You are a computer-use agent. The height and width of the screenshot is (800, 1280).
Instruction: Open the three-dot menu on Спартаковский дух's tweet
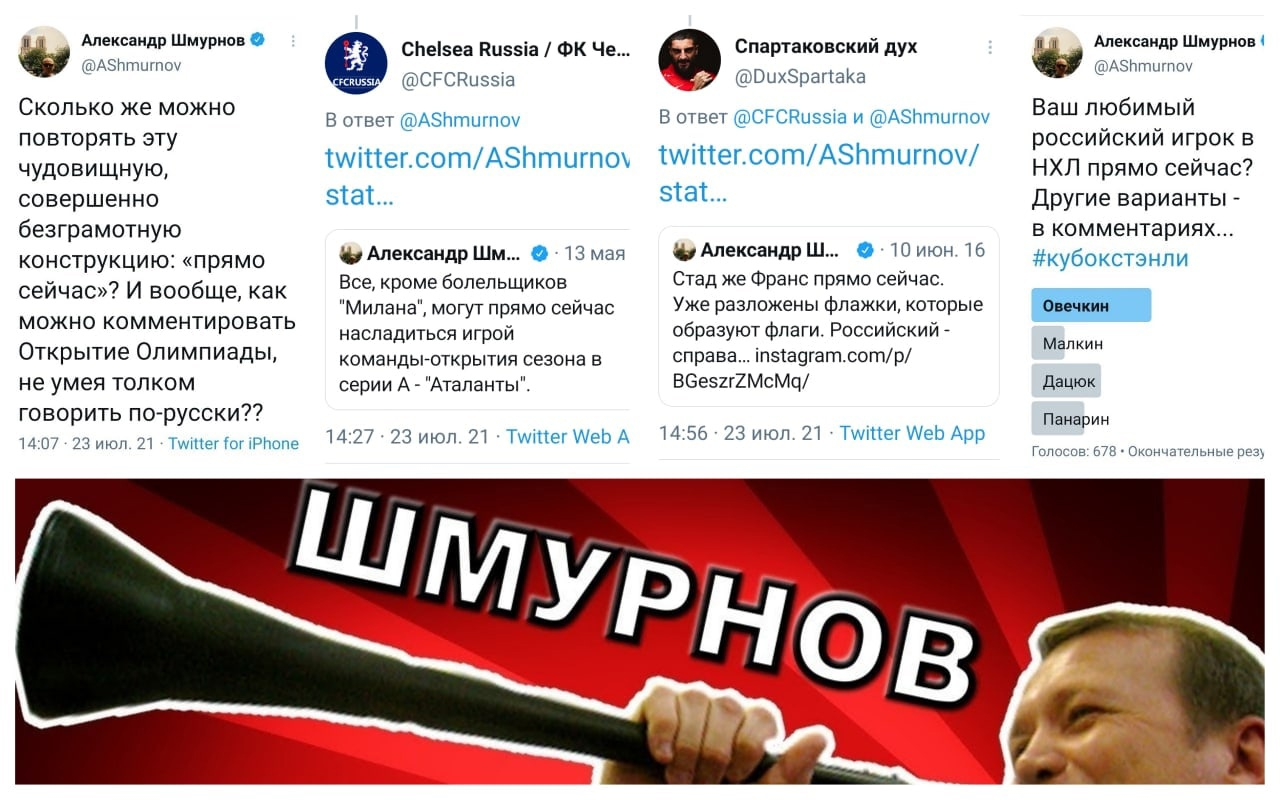(990, 47)
